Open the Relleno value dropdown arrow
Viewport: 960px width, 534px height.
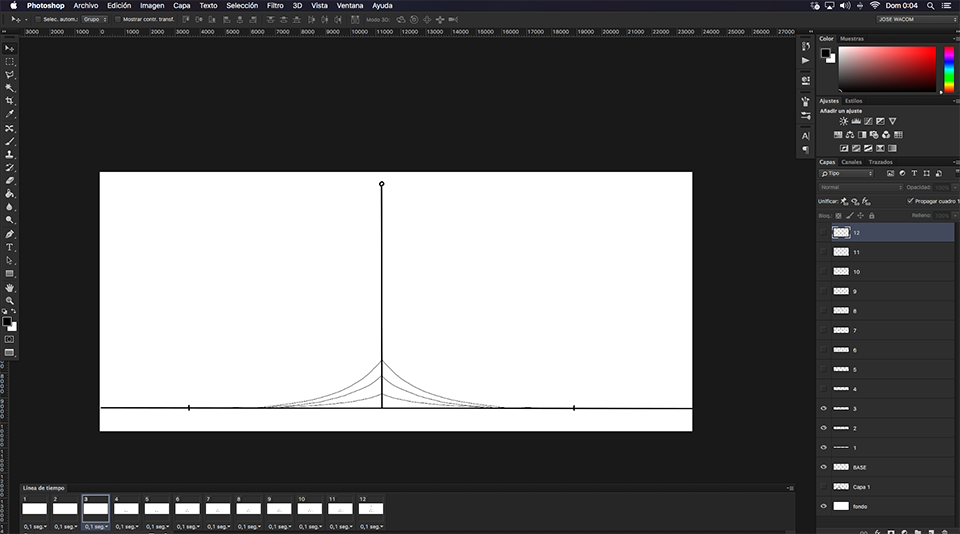[x=954, y=216]
